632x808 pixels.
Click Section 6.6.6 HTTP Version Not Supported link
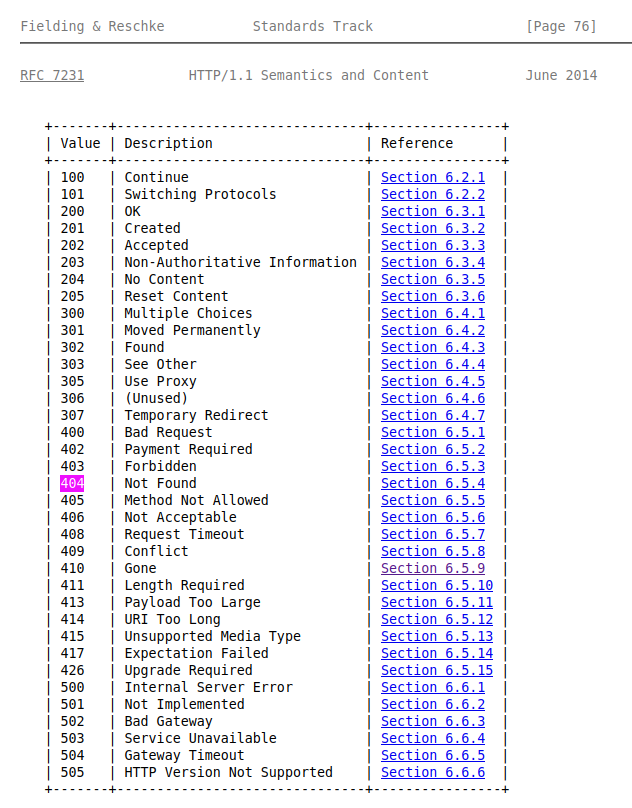433,772
